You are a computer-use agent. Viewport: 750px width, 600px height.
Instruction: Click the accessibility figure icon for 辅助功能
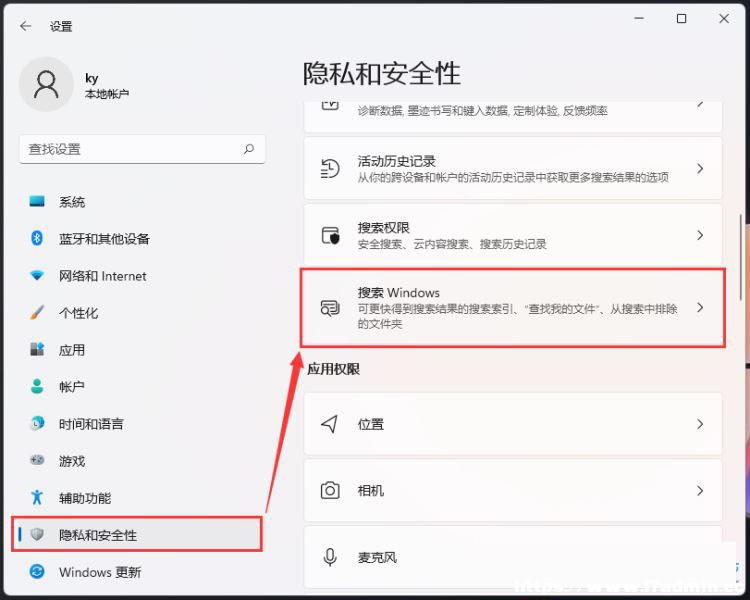[x=37, y=498]
